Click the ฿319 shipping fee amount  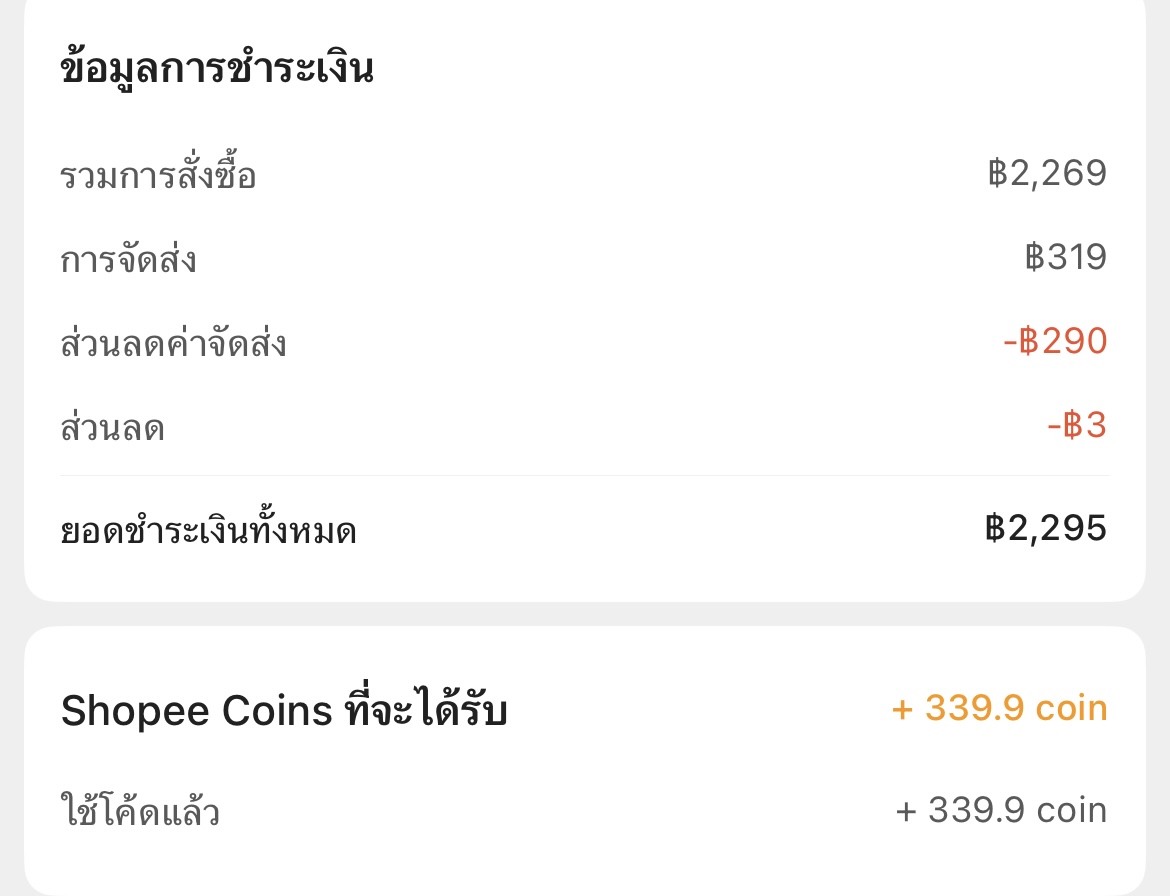[x=1066, y=258]
